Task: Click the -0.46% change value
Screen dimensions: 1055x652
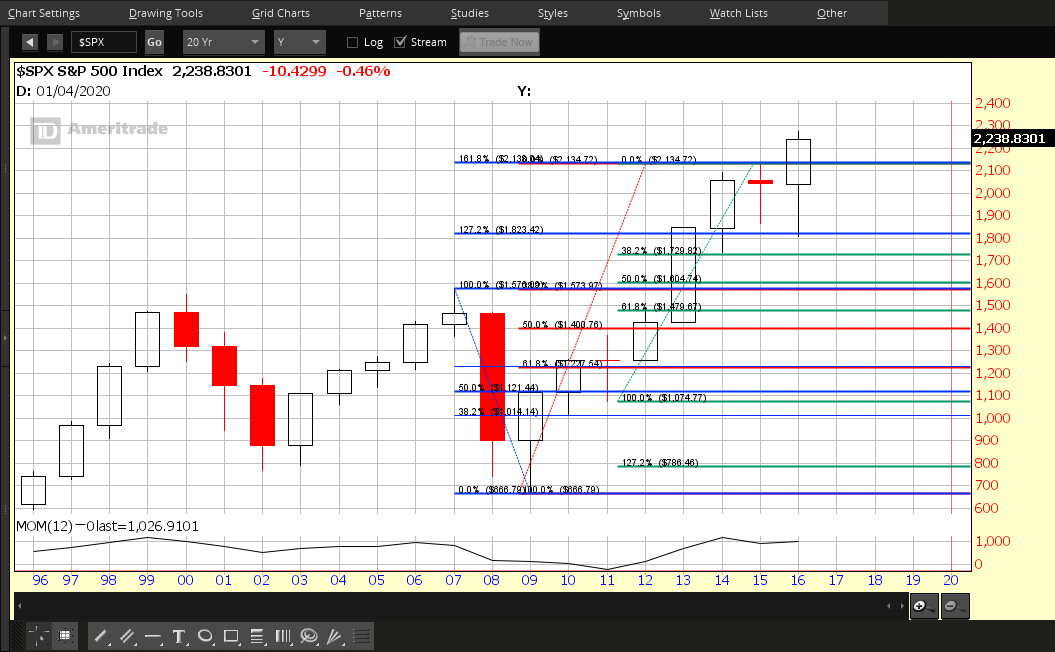Action: tap(363, 71)
